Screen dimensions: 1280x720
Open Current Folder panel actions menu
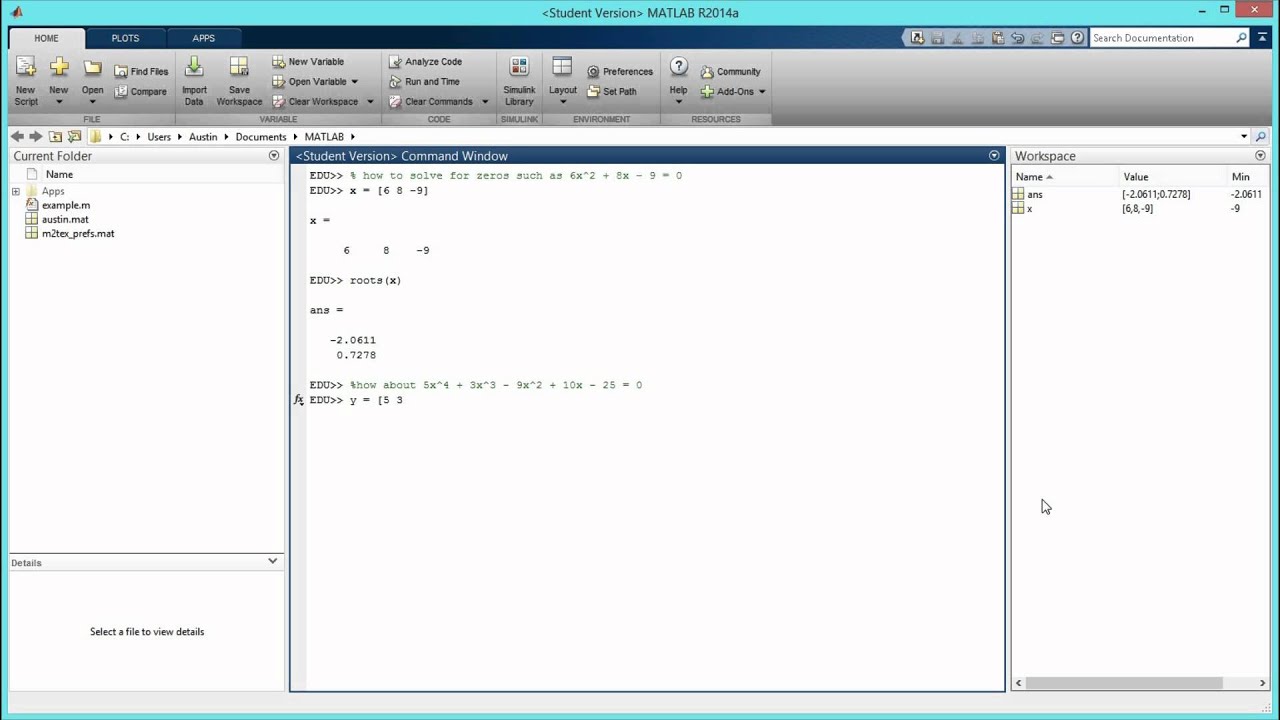click(x=274, y=156)
